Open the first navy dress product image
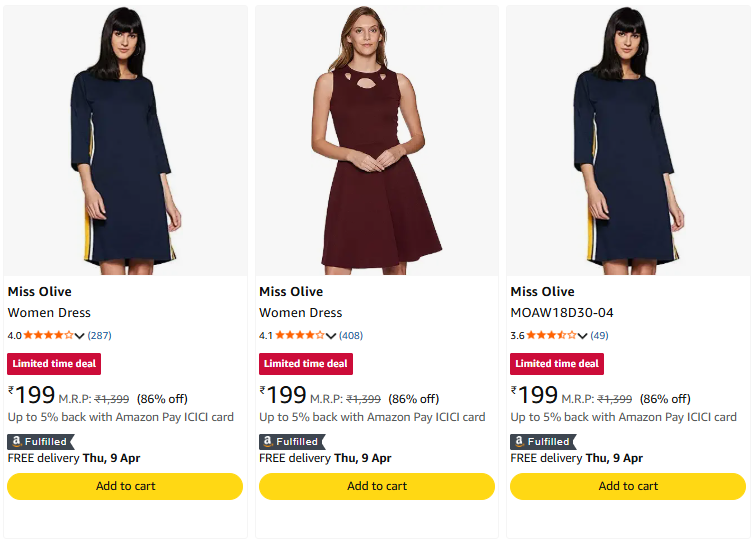The width and height of the screenshot is (753, 540). (125, 140)
